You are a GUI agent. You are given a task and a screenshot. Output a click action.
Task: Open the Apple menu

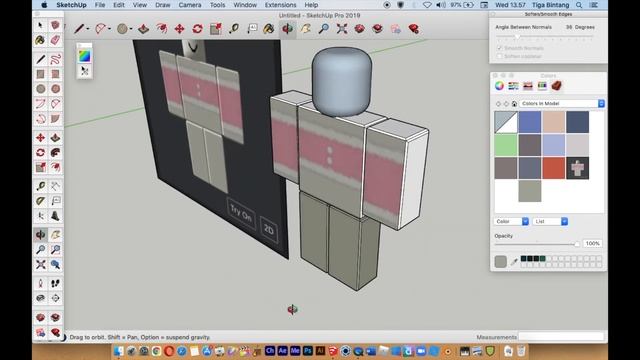(44, 5)
